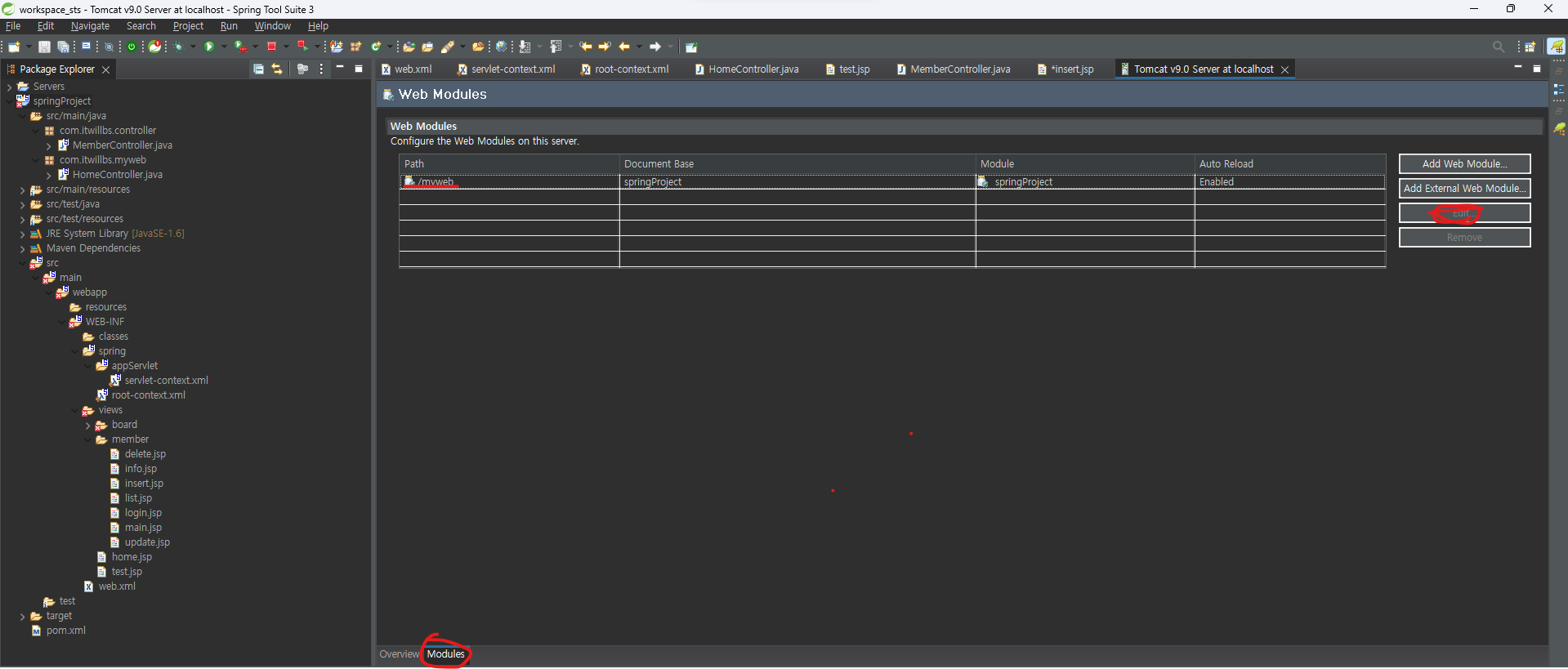The image size is (1568, 669).
Task: Expand the src/main/resources node
Action: click(22, 190)
